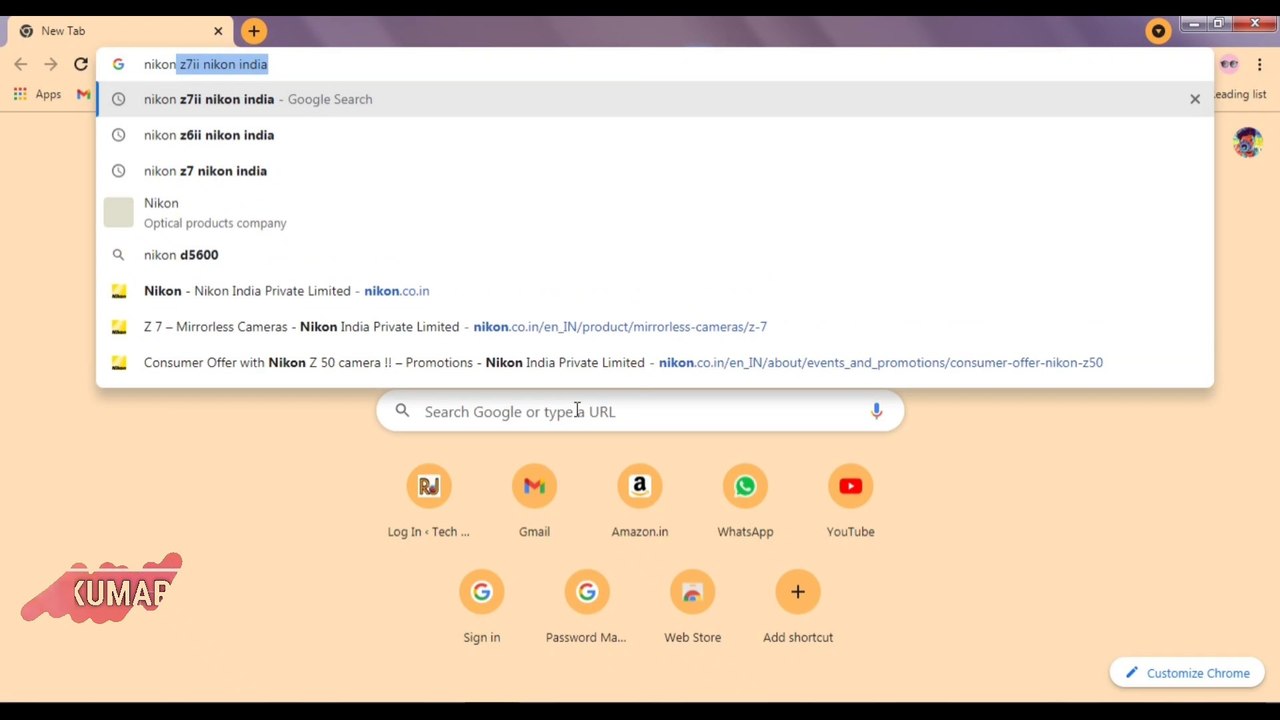Open the Gmail shortcut tile
The image size is (1280, 720).
(x=534, y=502)
